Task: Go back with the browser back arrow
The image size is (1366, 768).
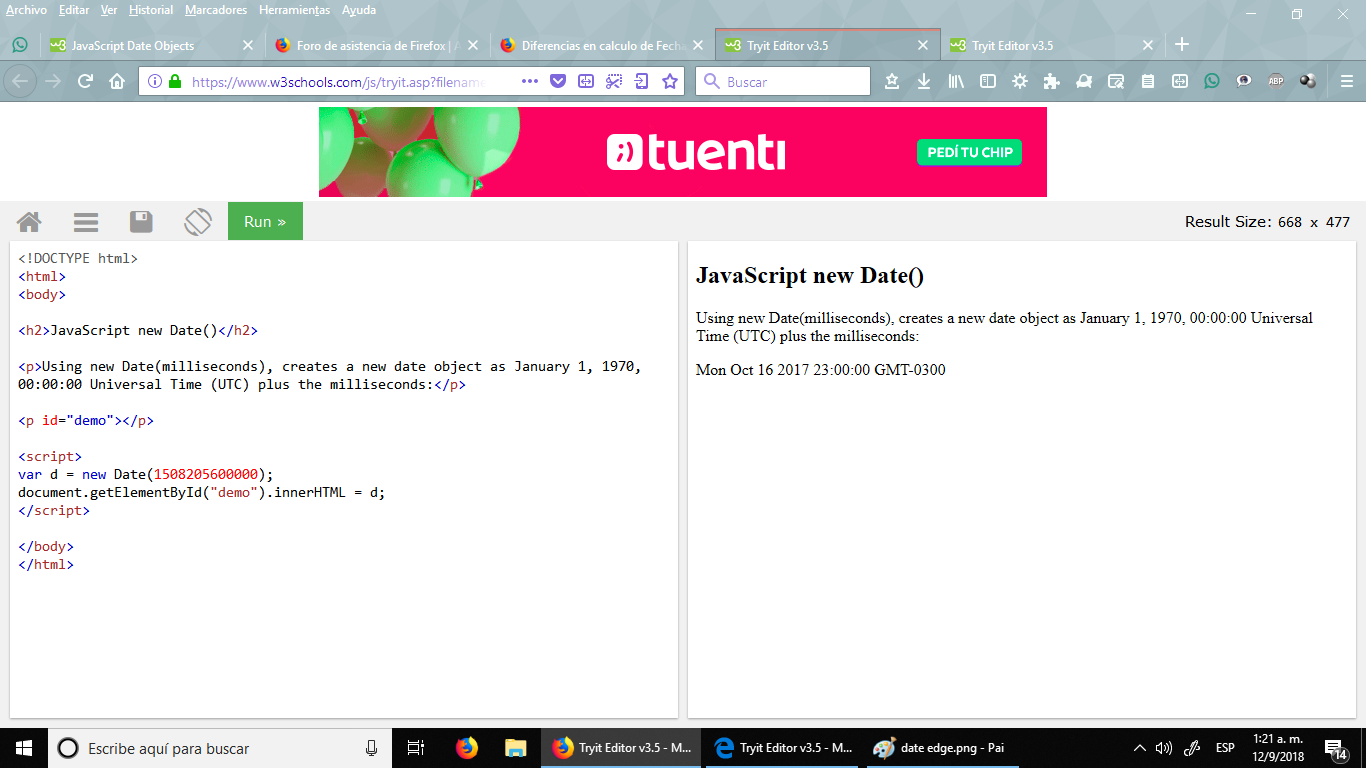Action: 20,82
